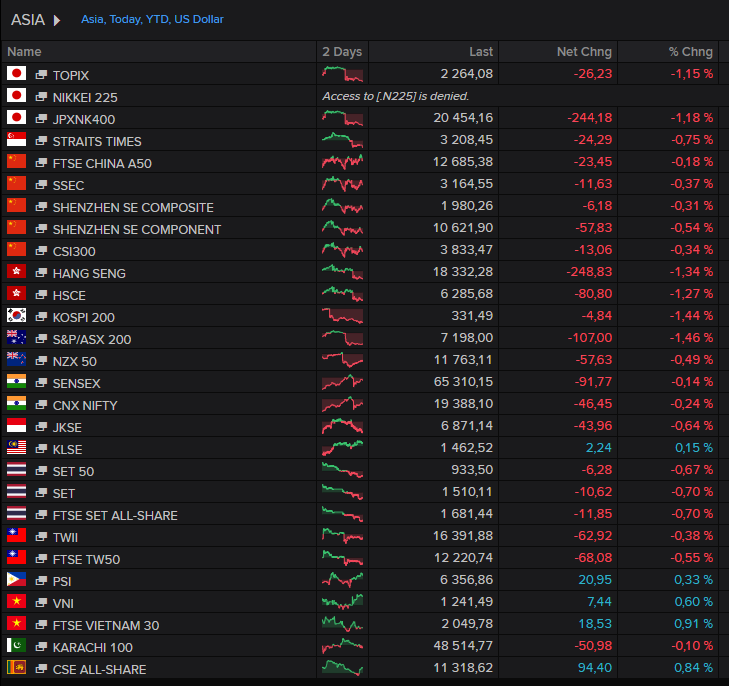Sort by the 2 Days column header
The width and height of the screenshot is (729, 686).
click(x=342, y=52)
